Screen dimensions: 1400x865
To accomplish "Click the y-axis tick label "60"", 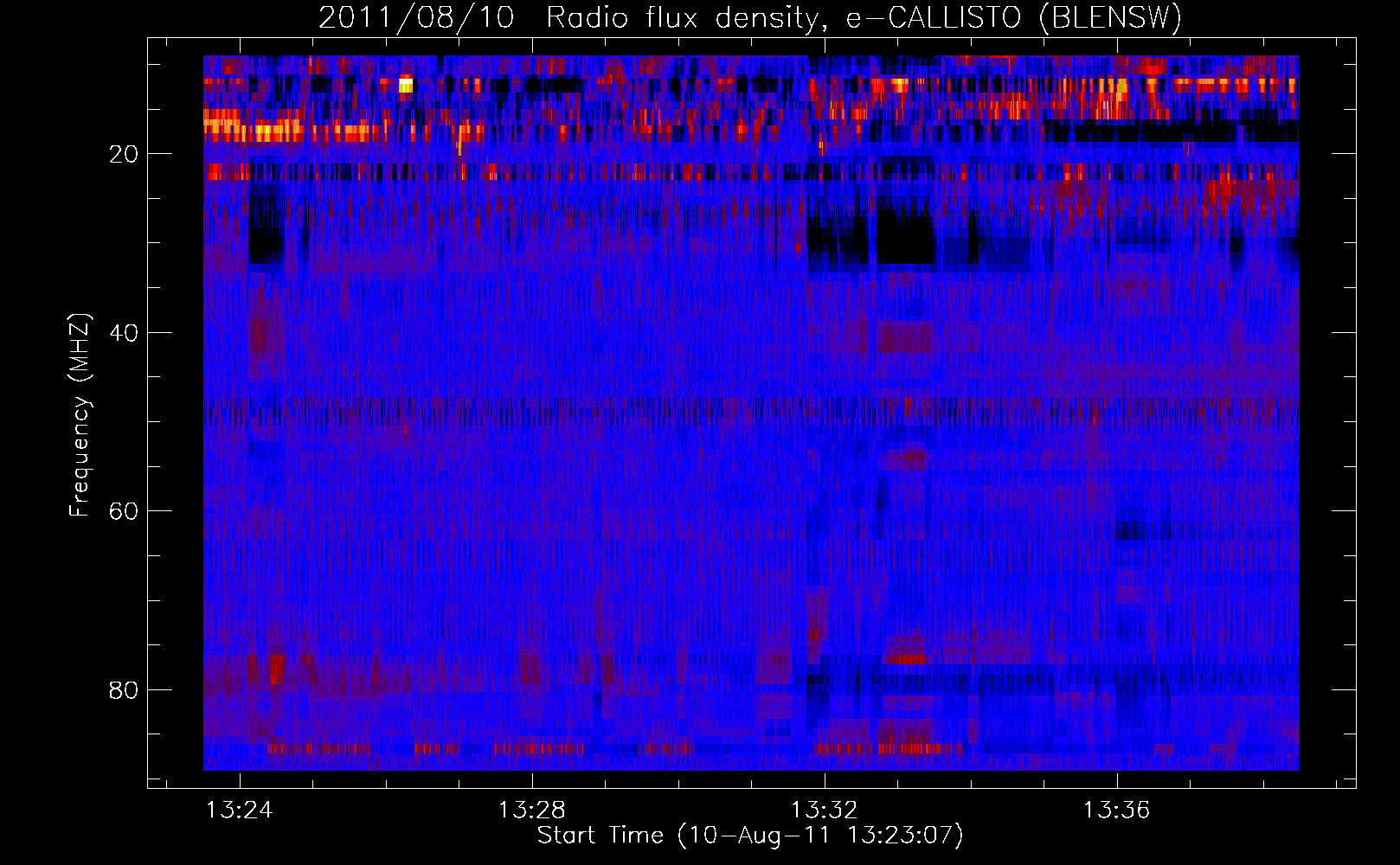I will click(125, 511).
